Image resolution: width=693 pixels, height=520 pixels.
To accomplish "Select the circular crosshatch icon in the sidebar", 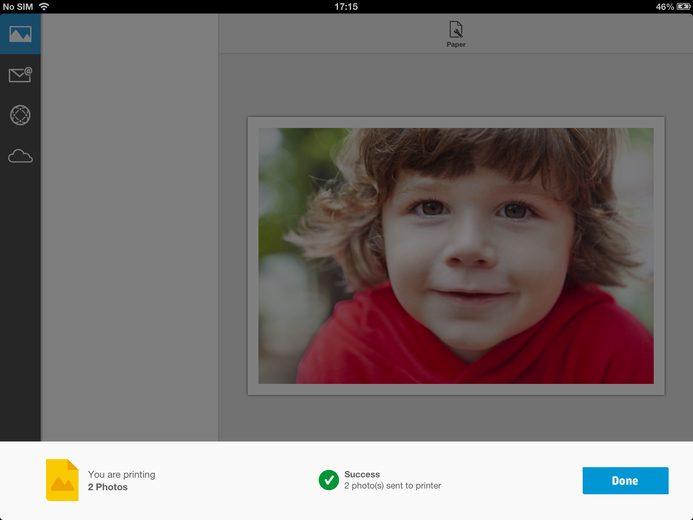I will click(x=20, y=115).
